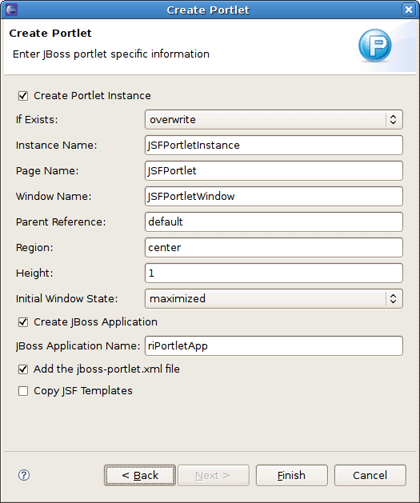This screenshot has height=503, width=420.
Task: Click the Eclipse icon in title bar
Action: click(x=11, y=10)
